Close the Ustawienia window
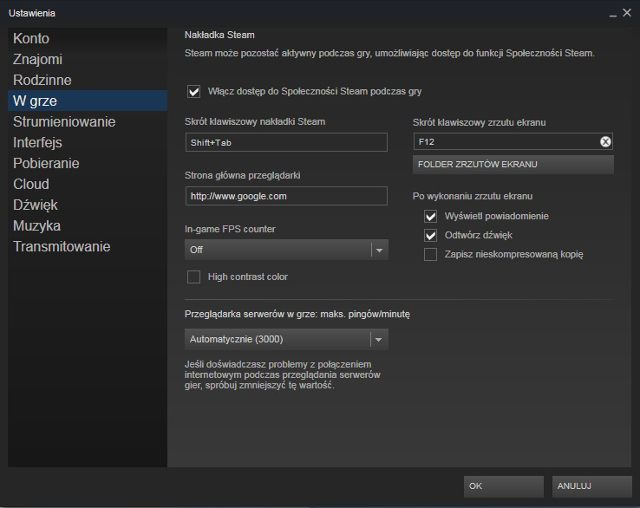This screenshot has width=640, height=508. tap(627, 13)
